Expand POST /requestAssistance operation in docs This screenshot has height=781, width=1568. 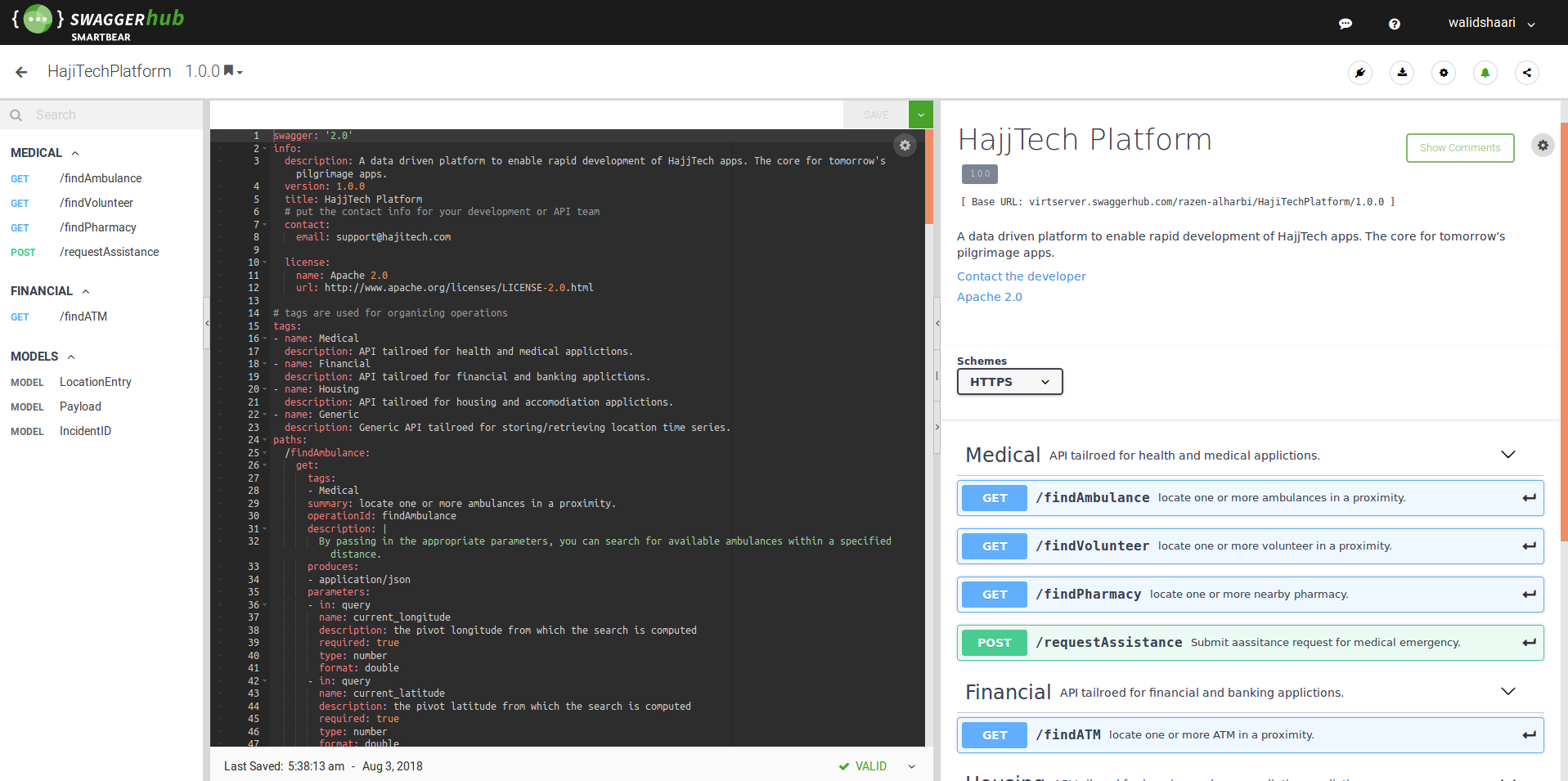coord(1250,643)
